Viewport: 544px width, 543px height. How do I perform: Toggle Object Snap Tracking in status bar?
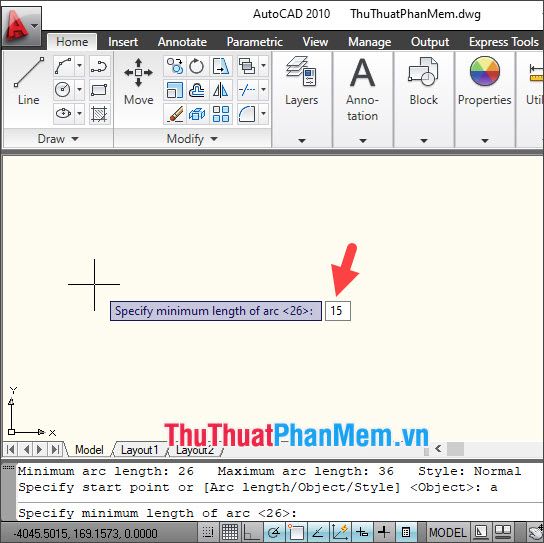(x=318, y=532)
